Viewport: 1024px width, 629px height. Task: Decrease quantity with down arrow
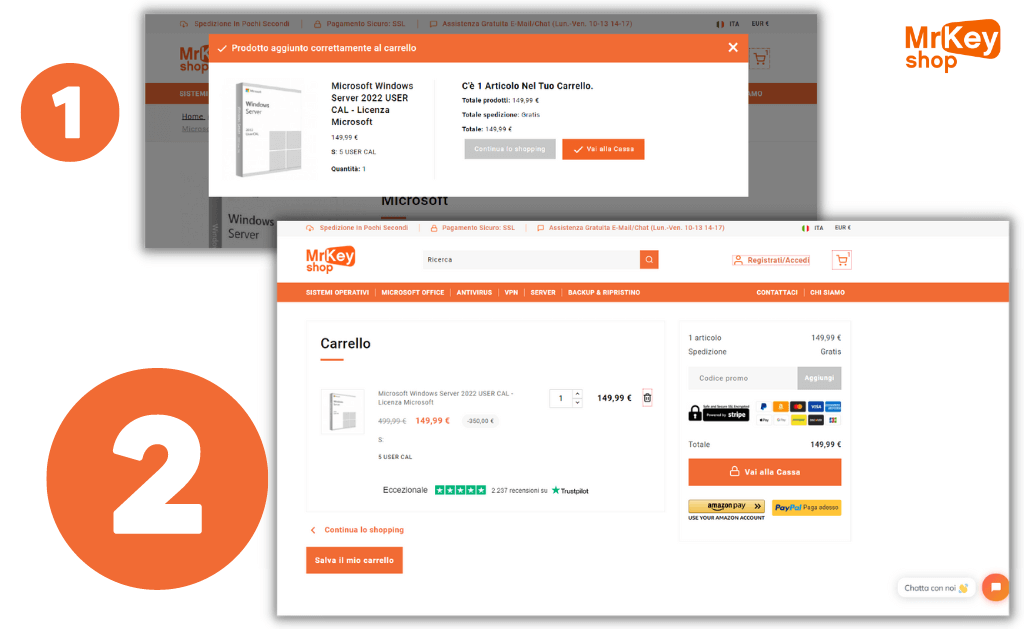click(577, 402)
